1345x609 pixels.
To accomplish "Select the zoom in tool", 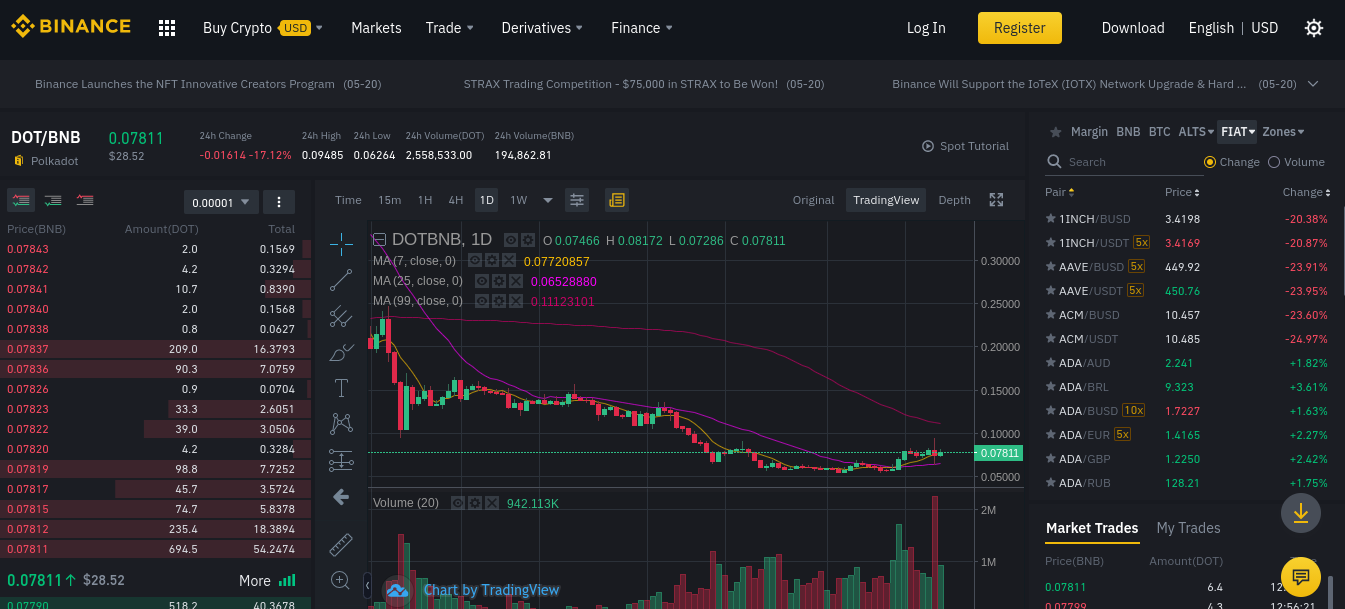I will [x=341, y=580].
